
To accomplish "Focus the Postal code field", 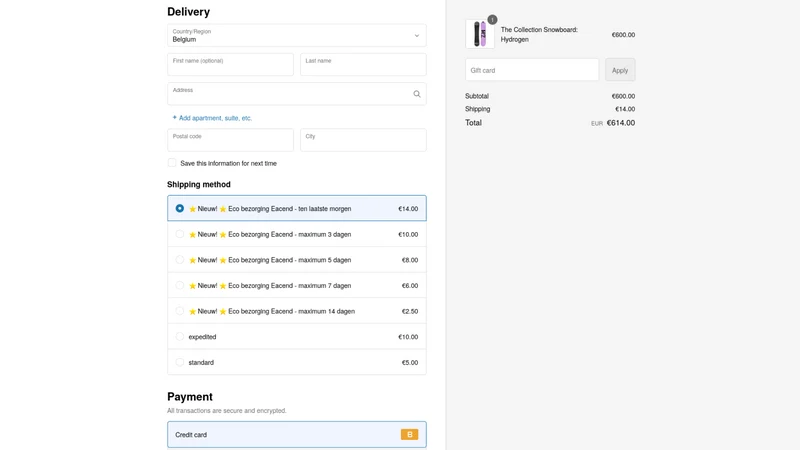I will [x=231, y=140].
